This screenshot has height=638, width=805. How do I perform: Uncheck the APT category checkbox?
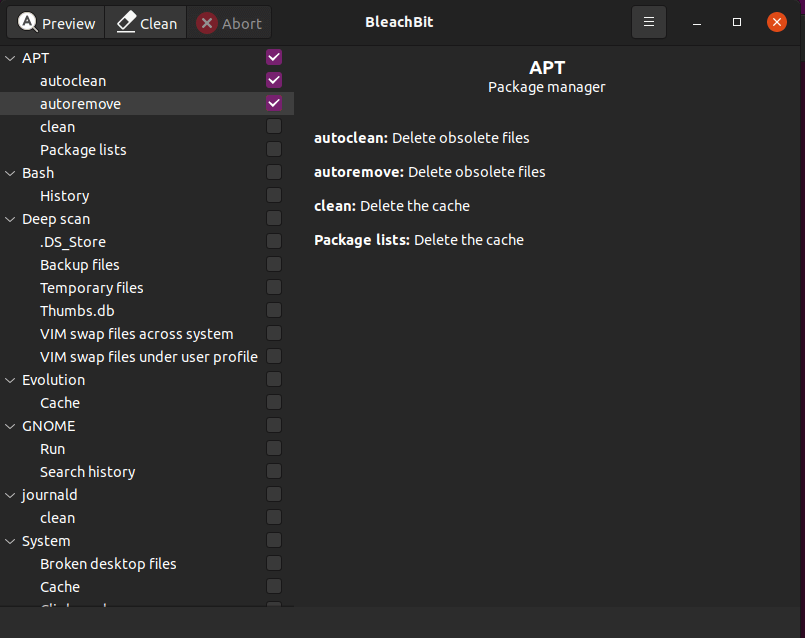click(273, 57)
